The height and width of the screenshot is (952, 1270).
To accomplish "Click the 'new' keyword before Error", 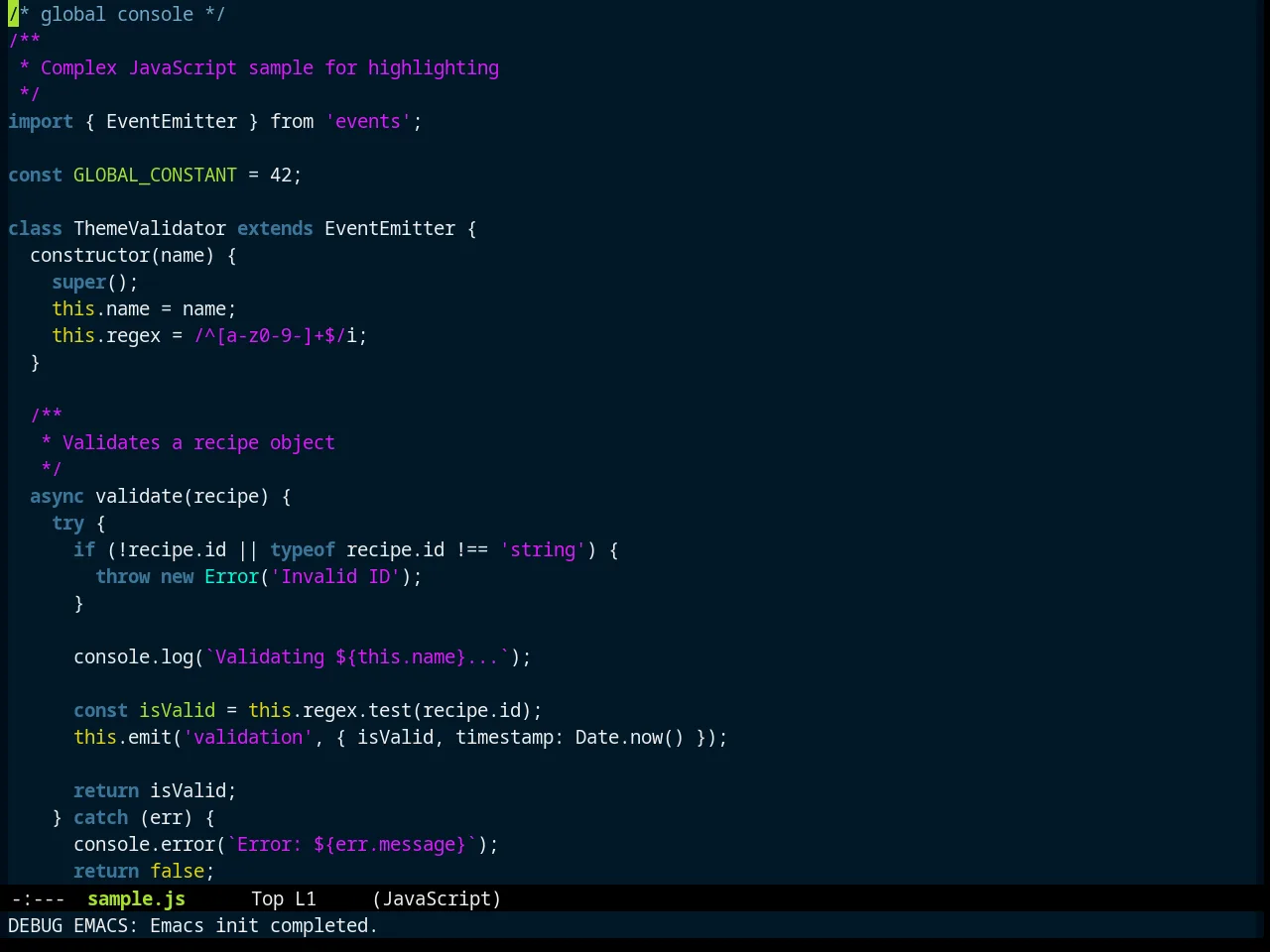I will [177, 576].
